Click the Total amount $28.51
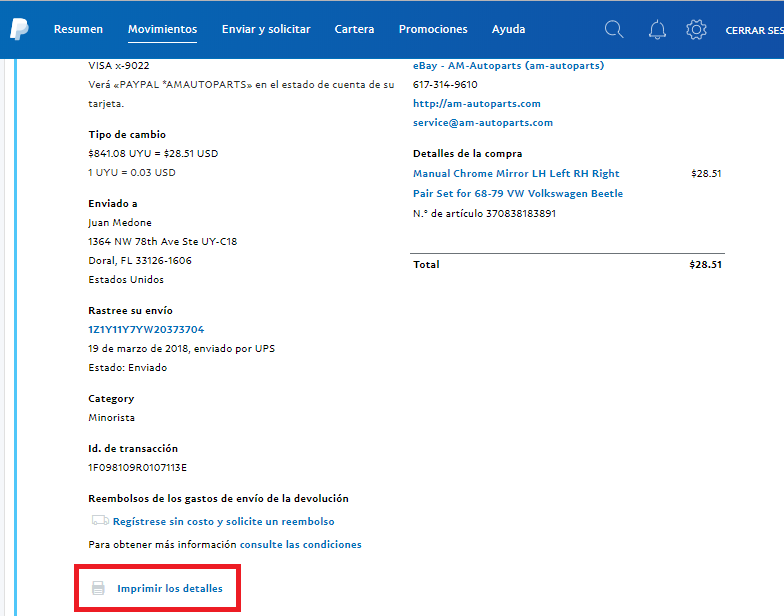 point(706,264)
